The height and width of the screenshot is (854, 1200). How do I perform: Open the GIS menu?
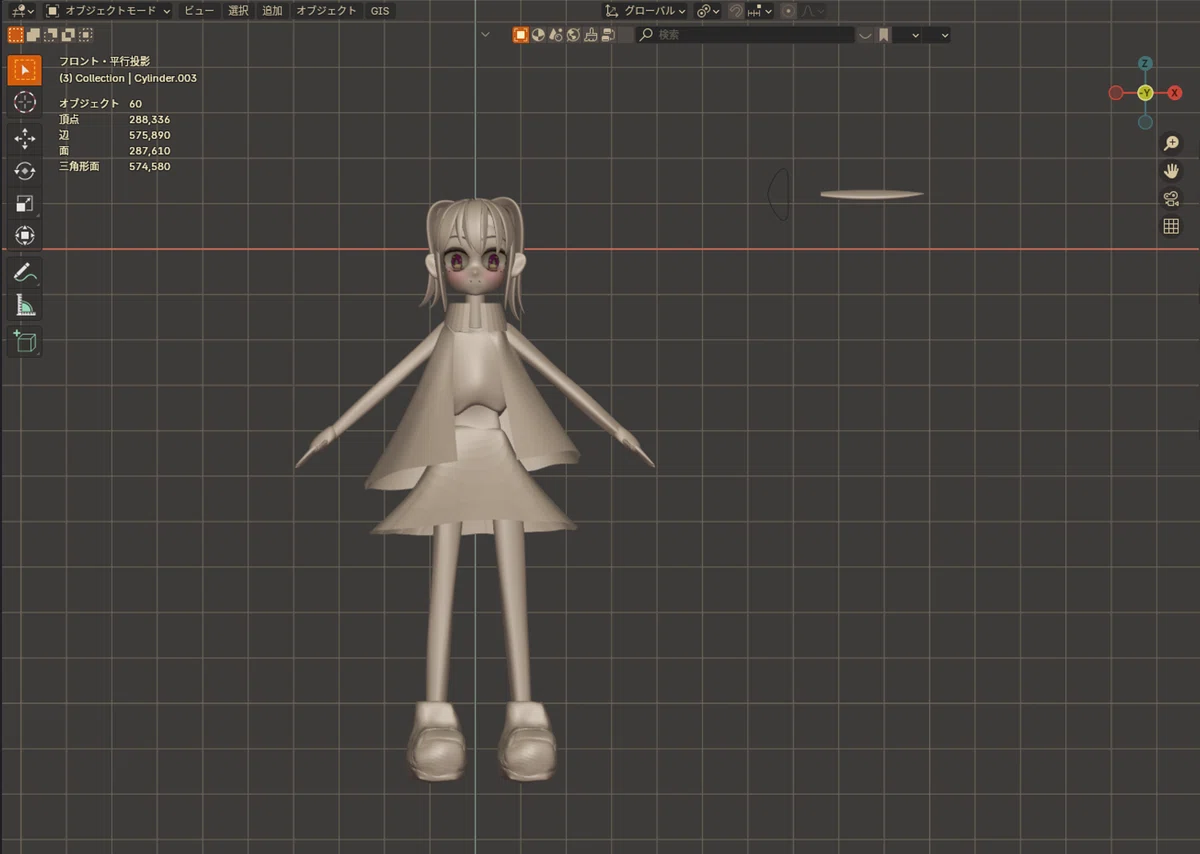(x=380, y=10)
